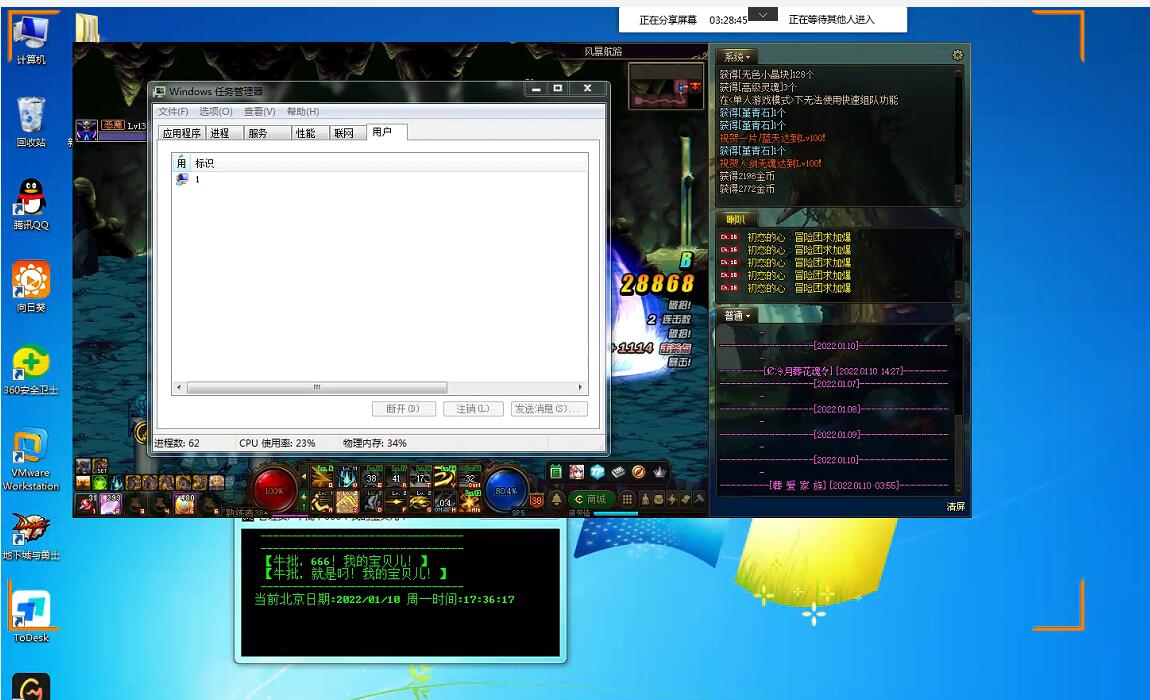Image resolution: width=1150 pixels, height=700 pixels.
Task: Select the 喇叭 chat tab
Action: (736, 219)
